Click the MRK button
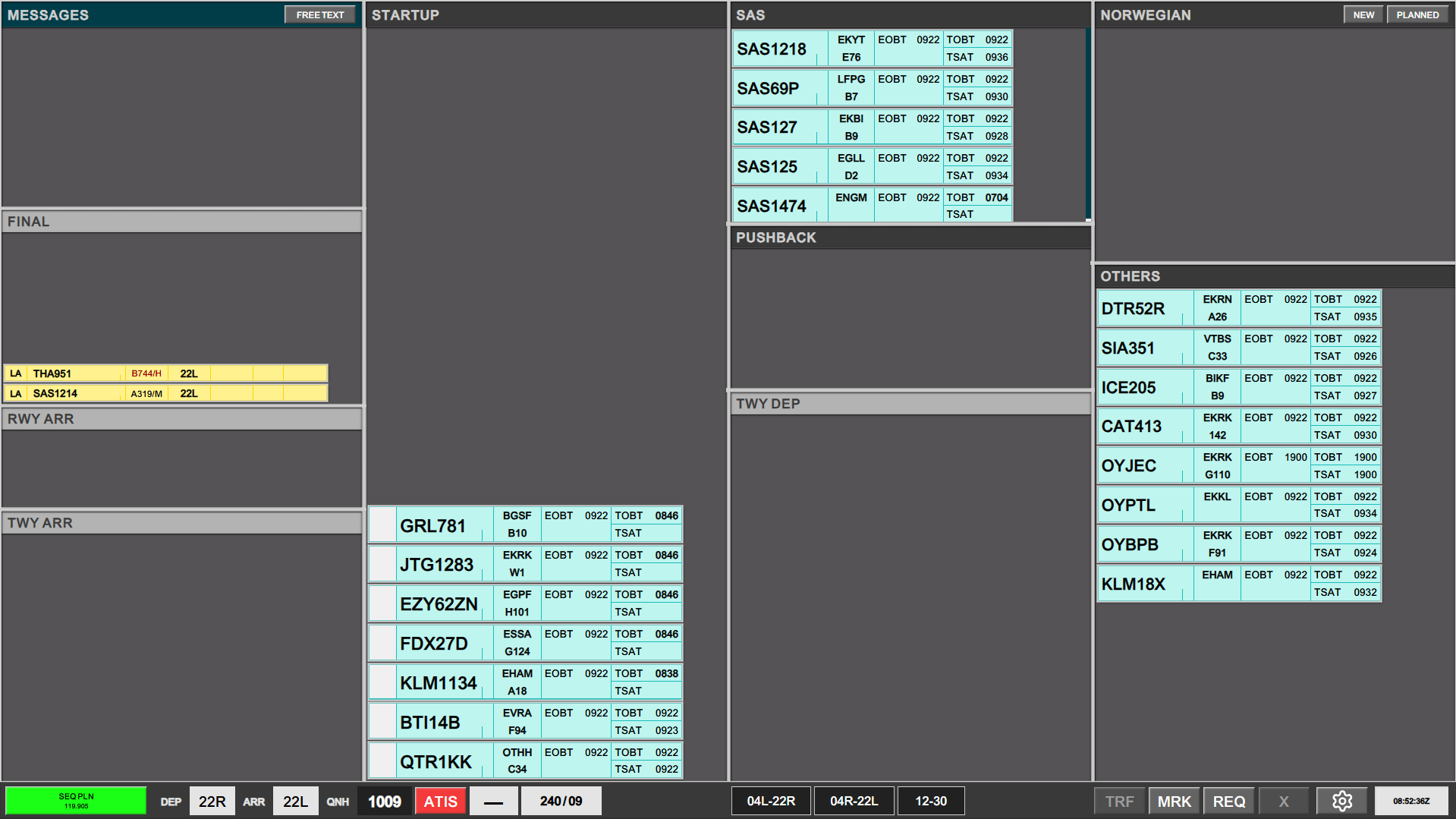1456x819 pixels. [1174, 801]
